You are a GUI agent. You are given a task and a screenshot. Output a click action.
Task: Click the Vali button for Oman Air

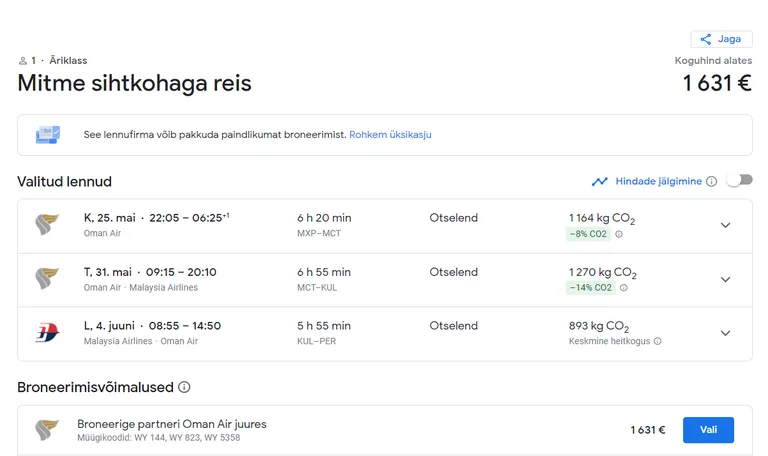(x=708, y=430)
